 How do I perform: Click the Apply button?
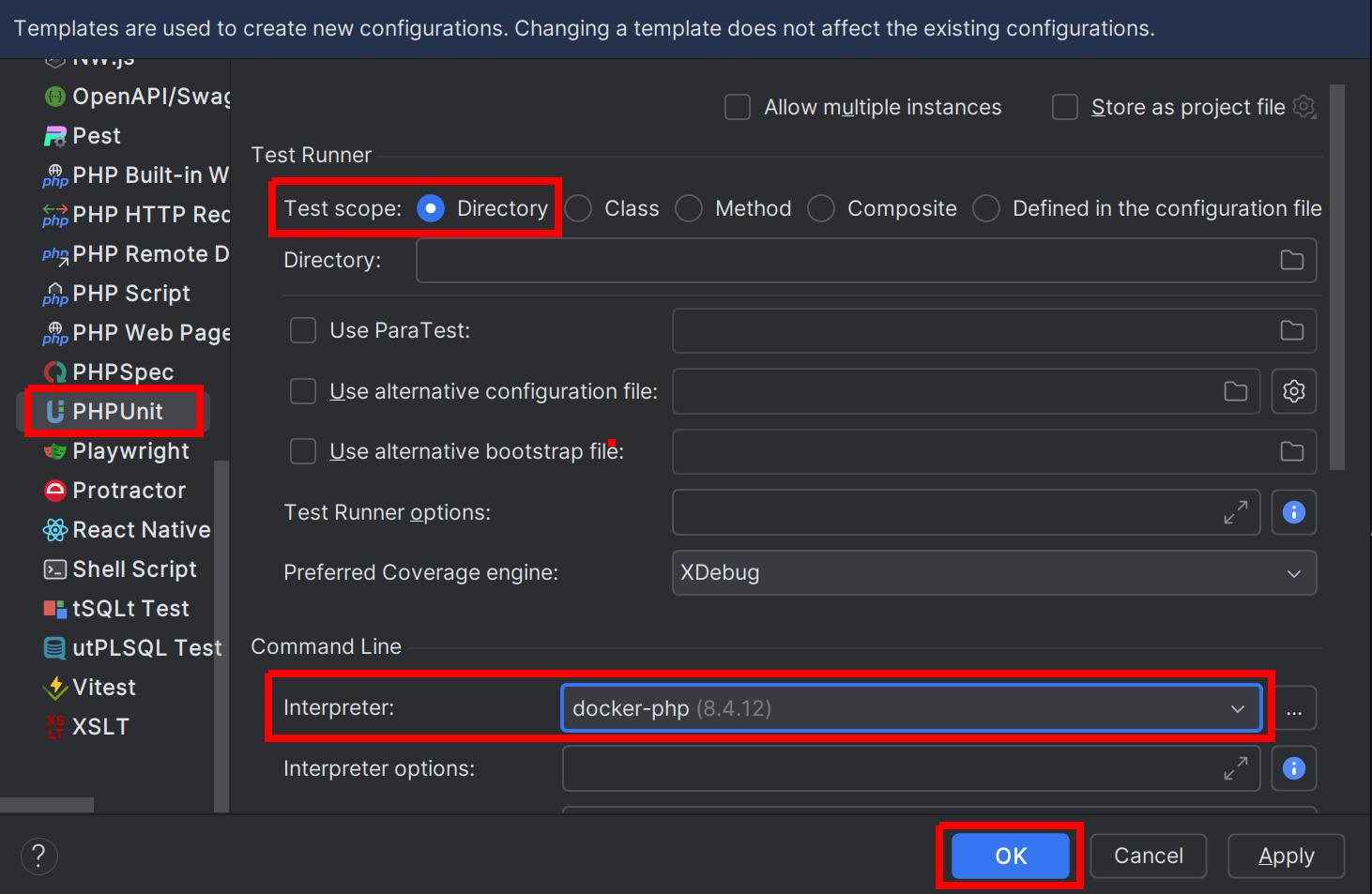tap(1285, 856)
